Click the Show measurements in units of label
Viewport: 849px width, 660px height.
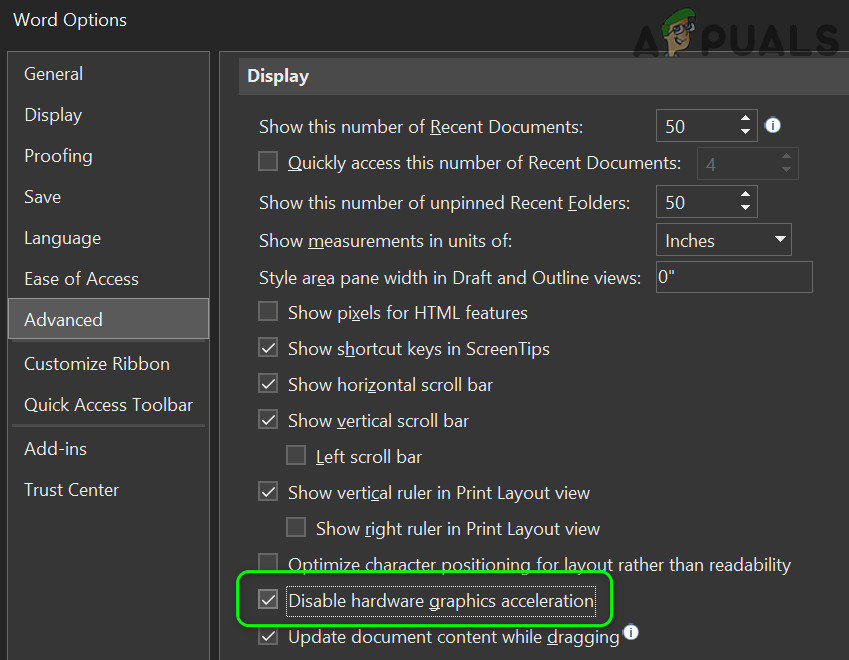[x=386, y=241]
